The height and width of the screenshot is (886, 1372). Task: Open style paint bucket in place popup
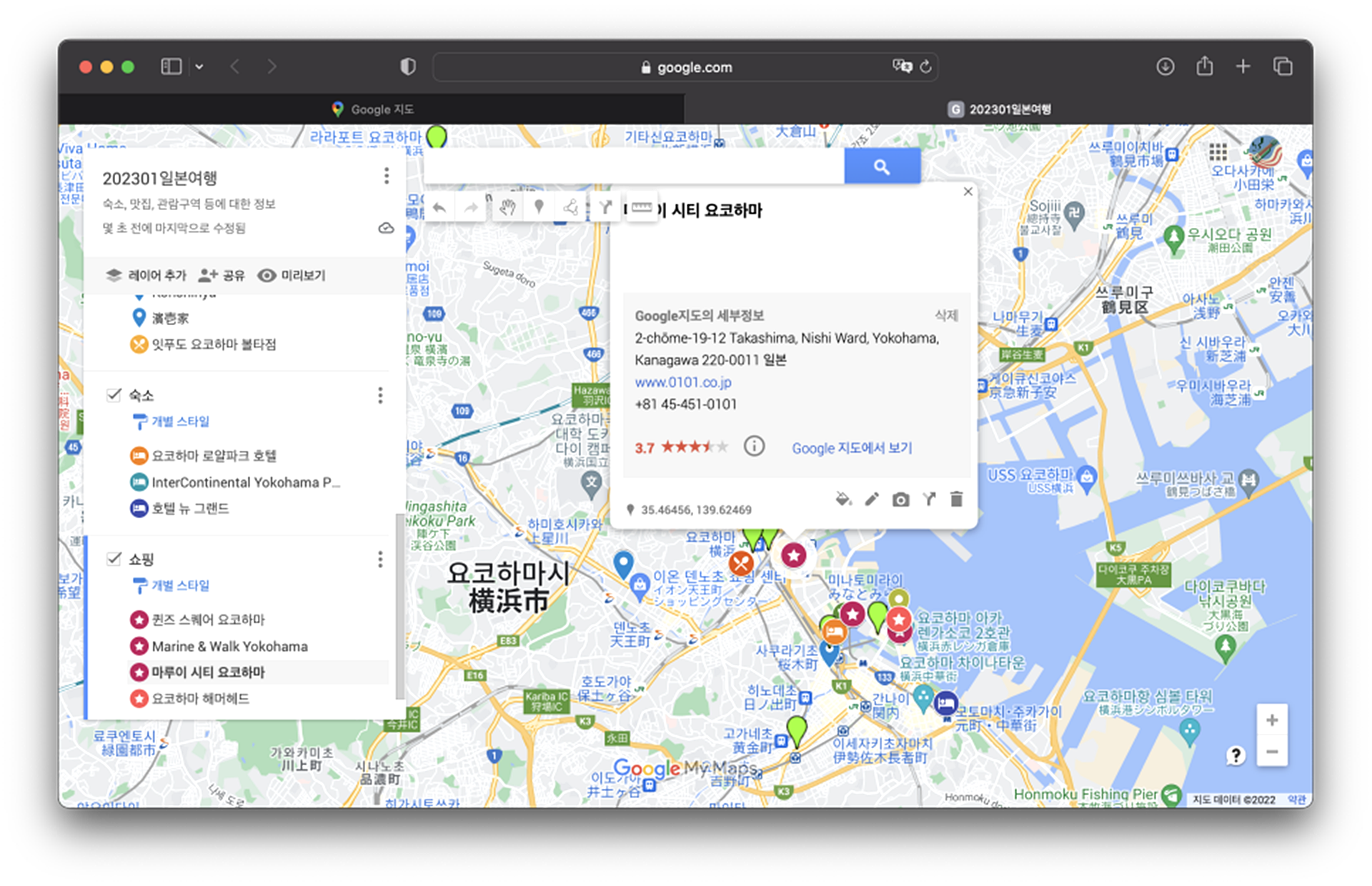point(843,499)
